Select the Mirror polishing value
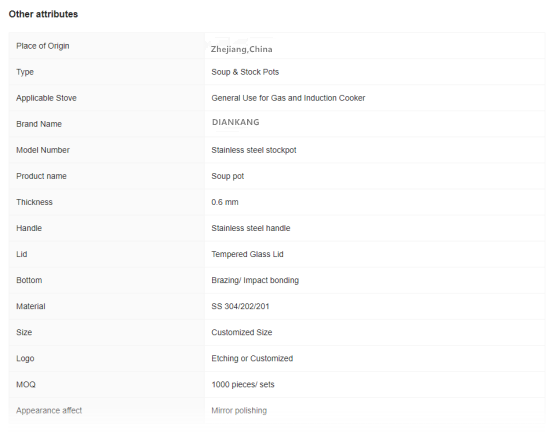The image size is (554, 445). [239, 410]
